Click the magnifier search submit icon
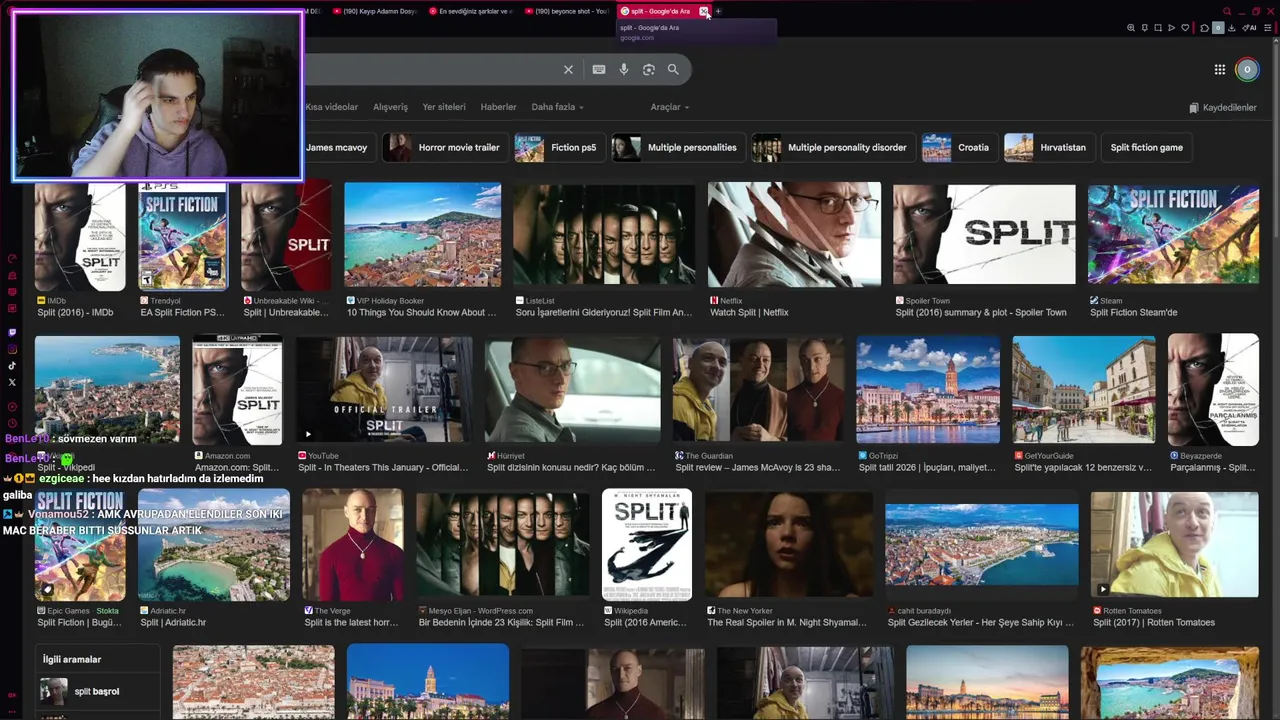 [x=673, y=70]
